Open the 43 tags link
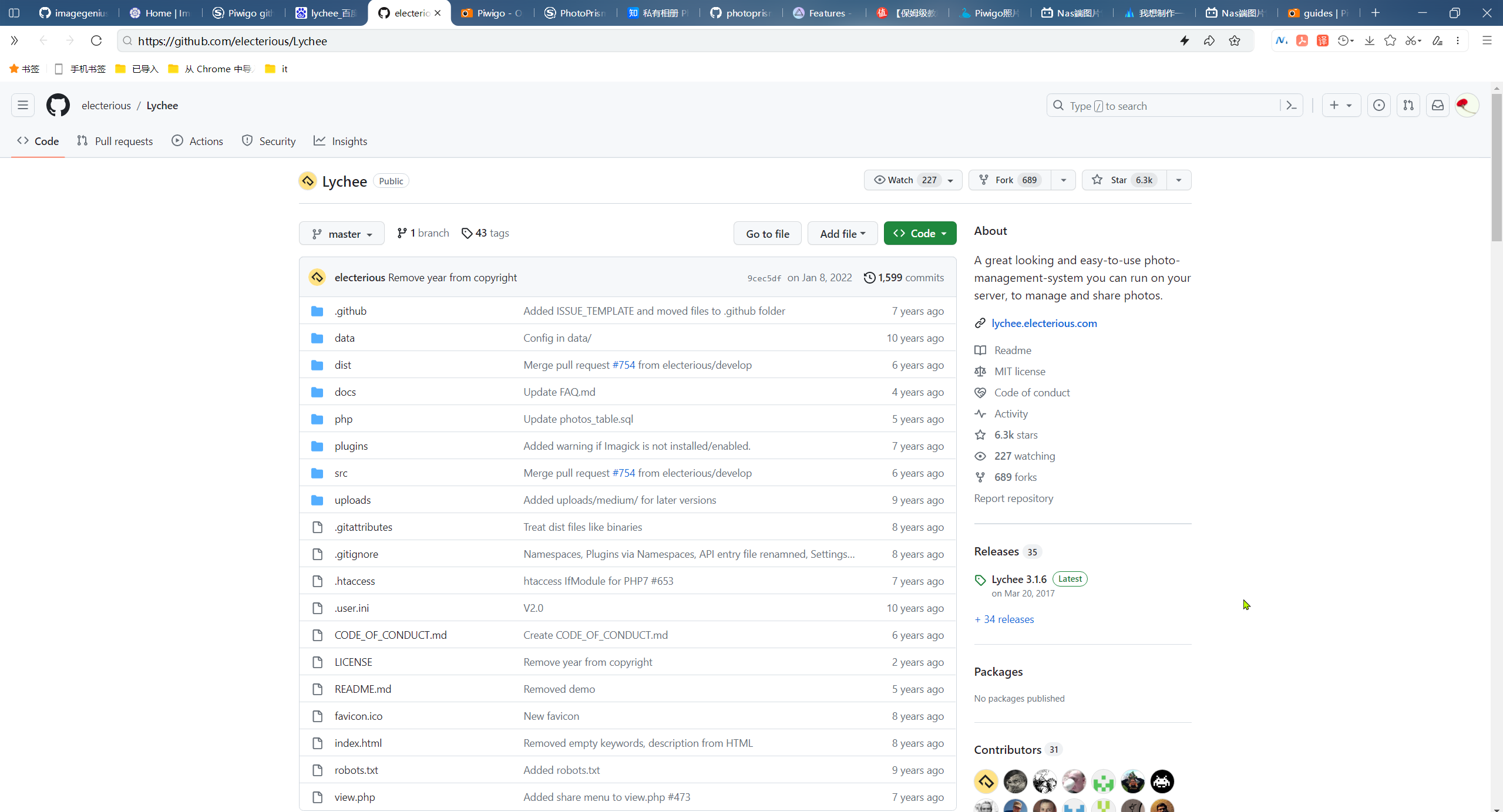 point(485,233)
